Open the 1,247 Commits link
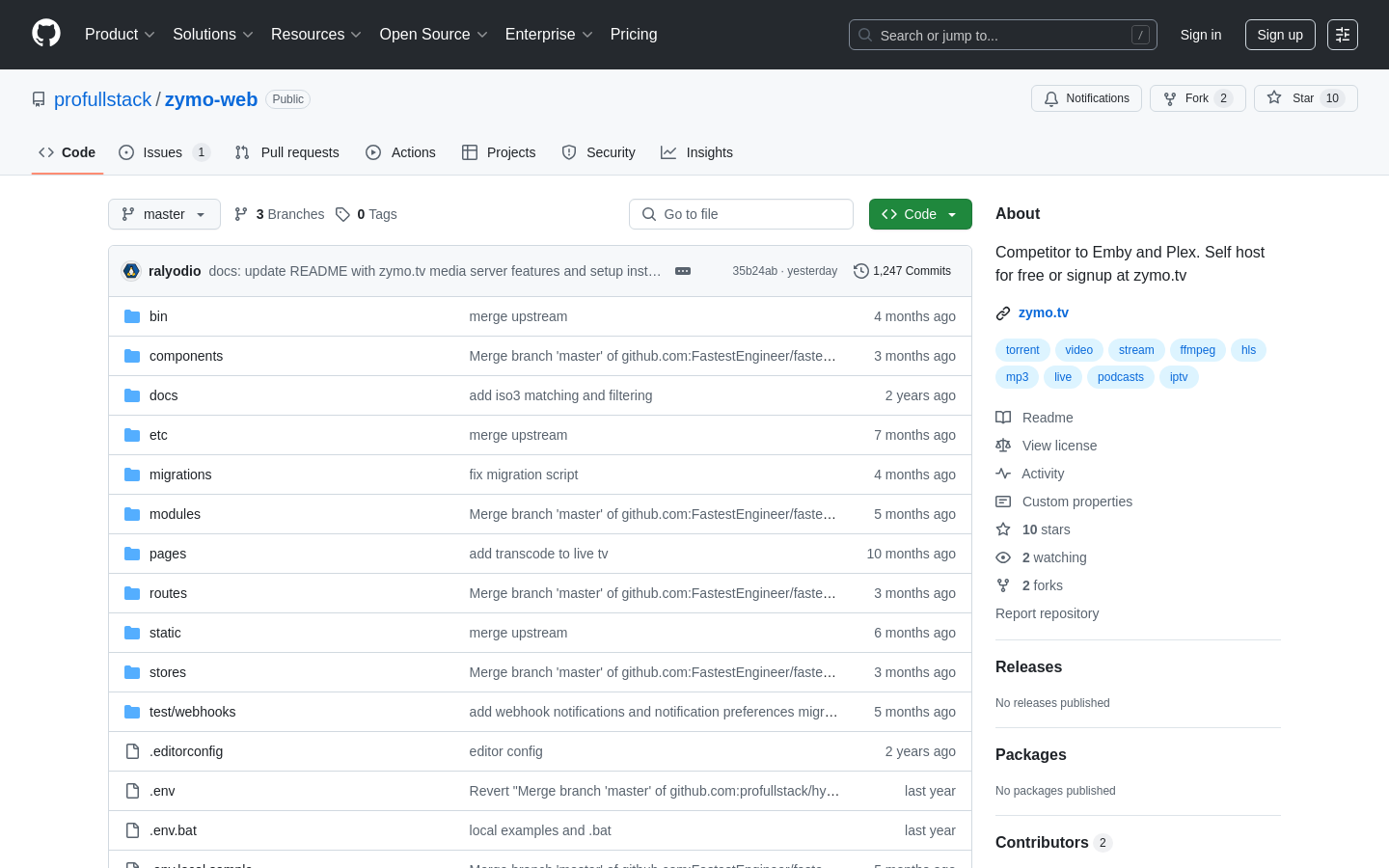 (x=903, y=271)
